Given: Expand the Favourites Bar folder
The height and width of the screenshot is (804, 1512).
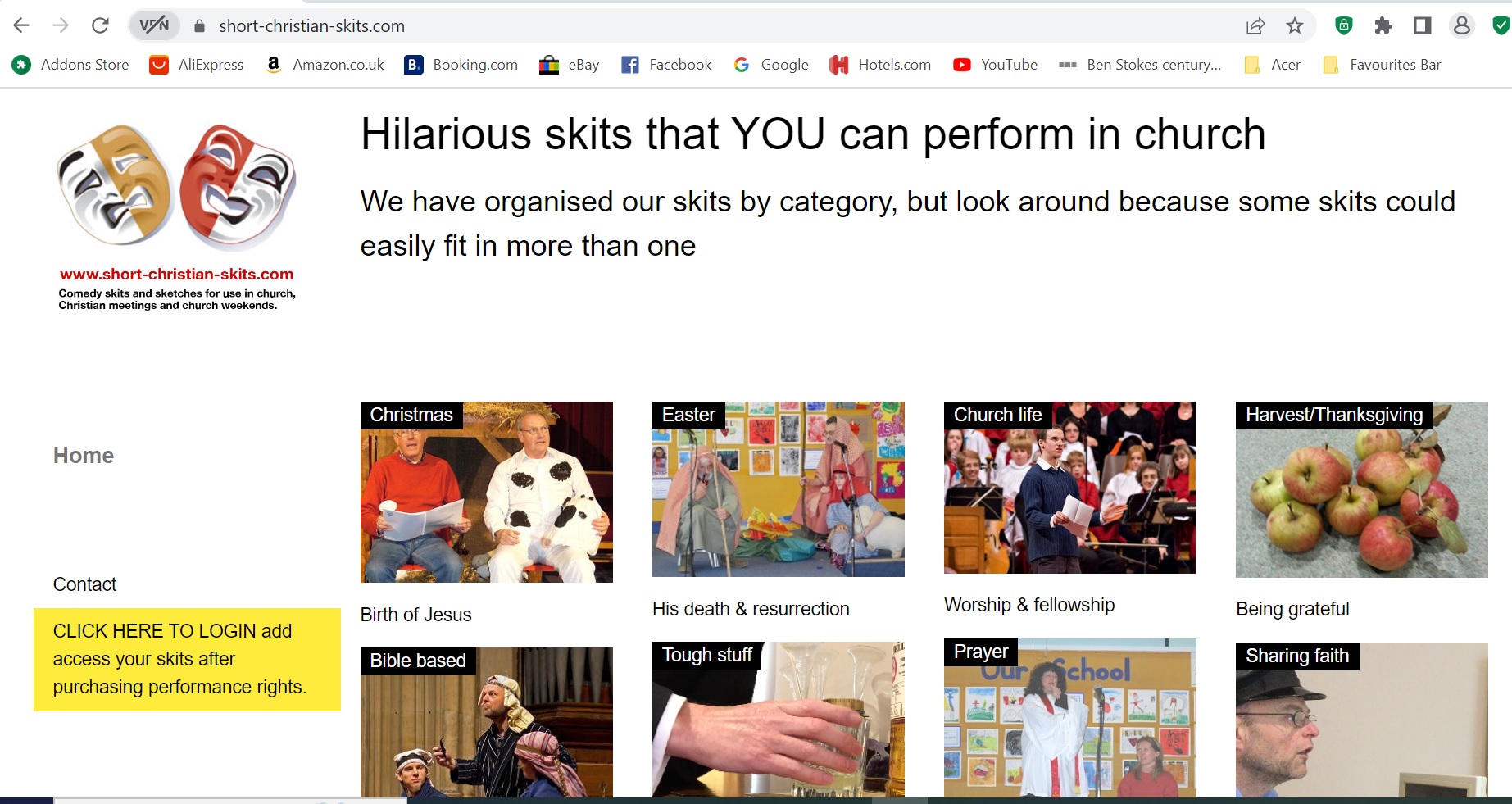Looking at the screenshot, I should (1382, 65).
